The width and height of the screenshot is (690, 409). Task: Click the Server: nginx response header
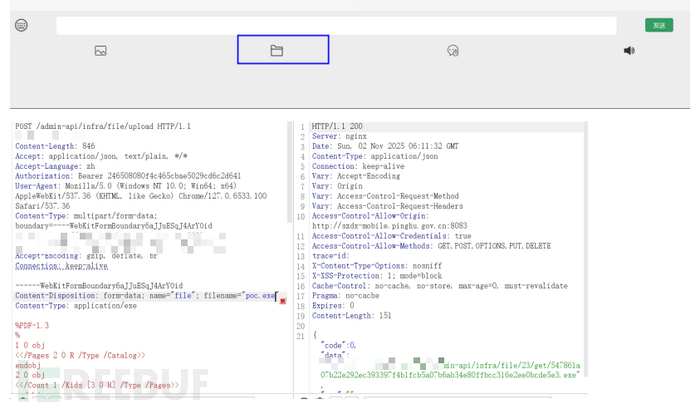340,137
